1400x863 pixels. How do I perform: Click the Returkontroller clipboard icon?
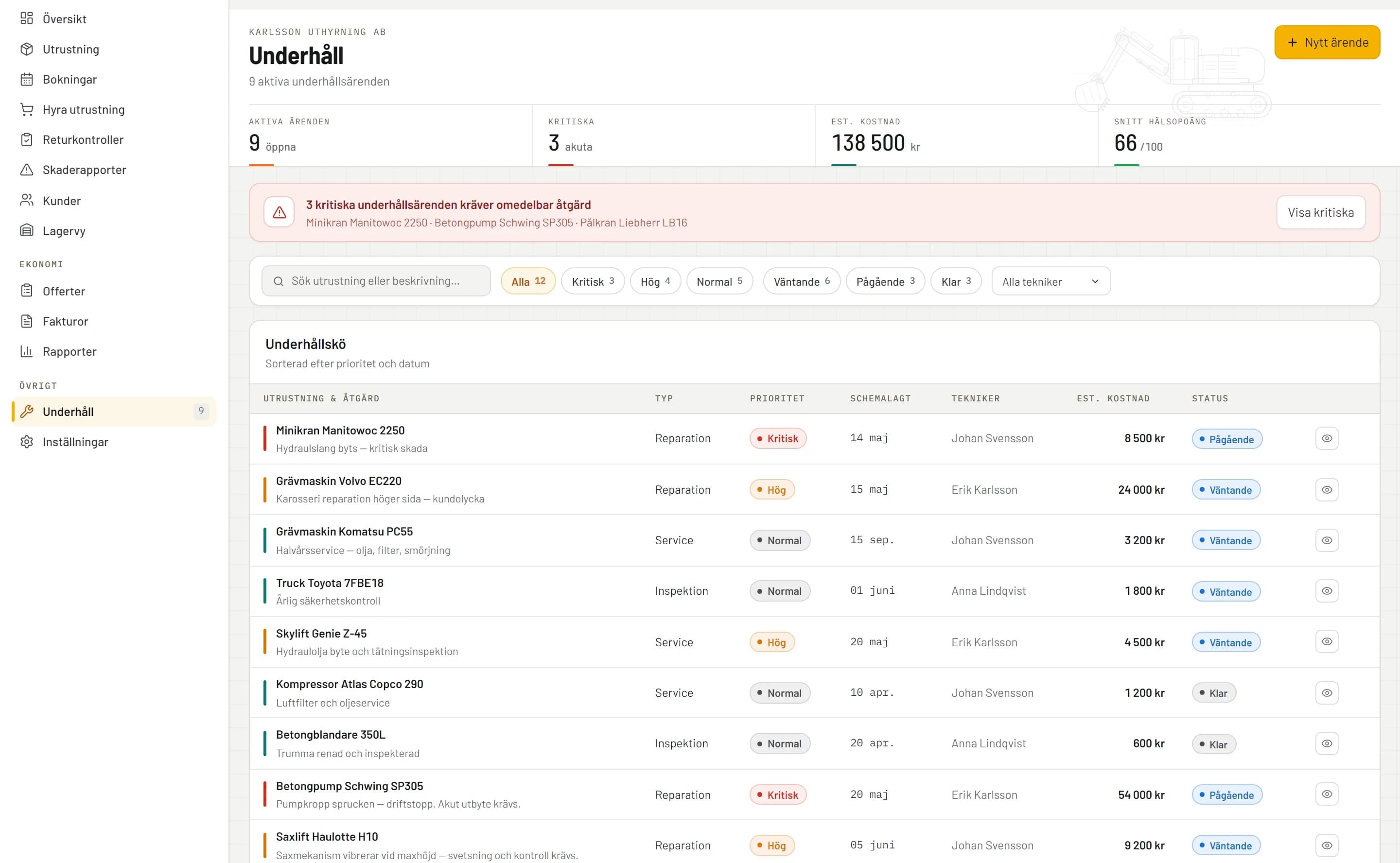(x=26, y=140)
